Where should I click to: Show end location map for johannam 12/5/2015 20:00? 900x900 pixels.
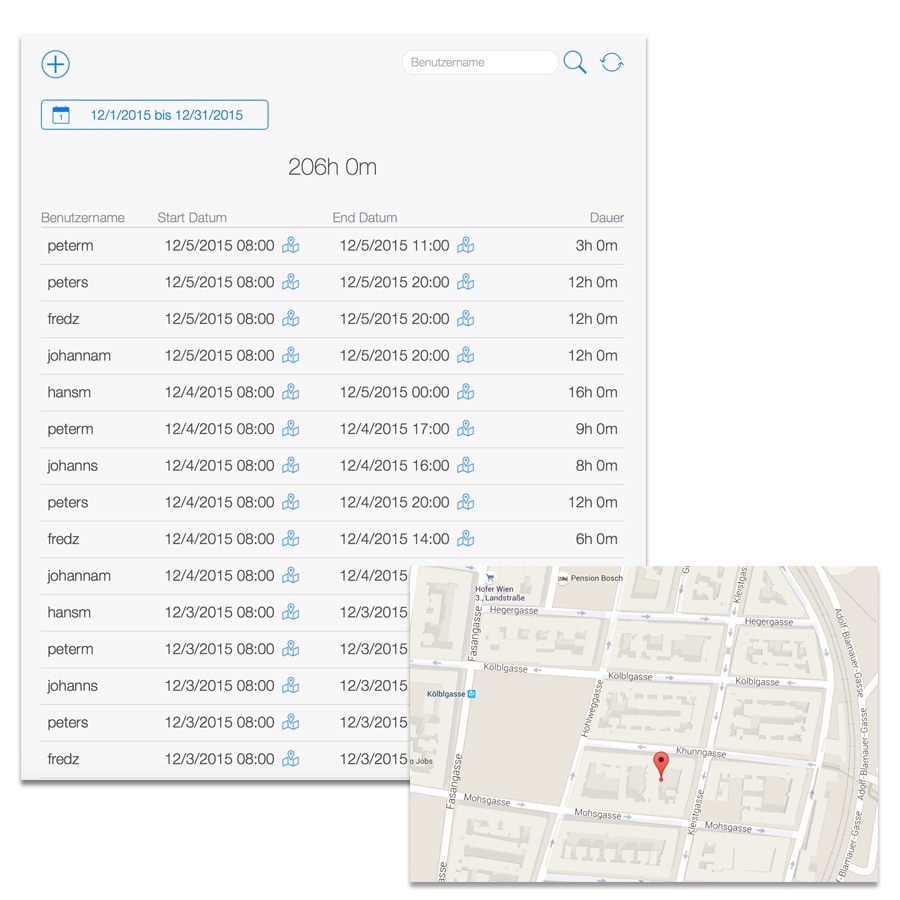[465, 355]
